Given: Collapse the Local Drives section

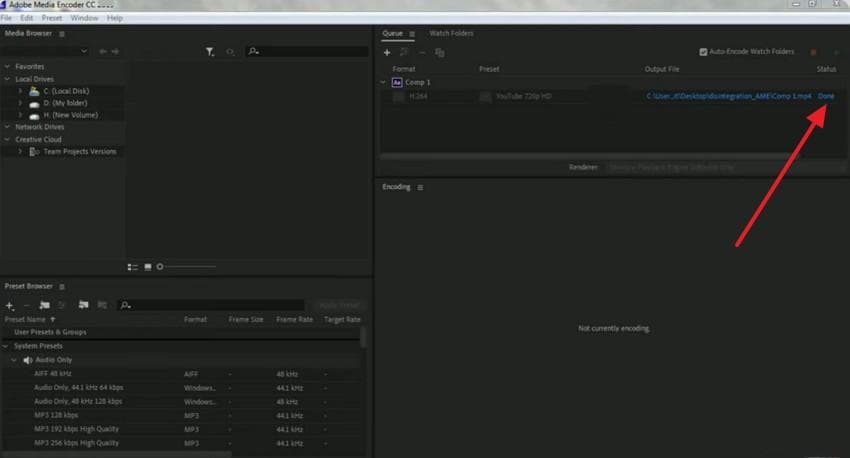Looking at the screenshot, I should (x=7, y=79).
